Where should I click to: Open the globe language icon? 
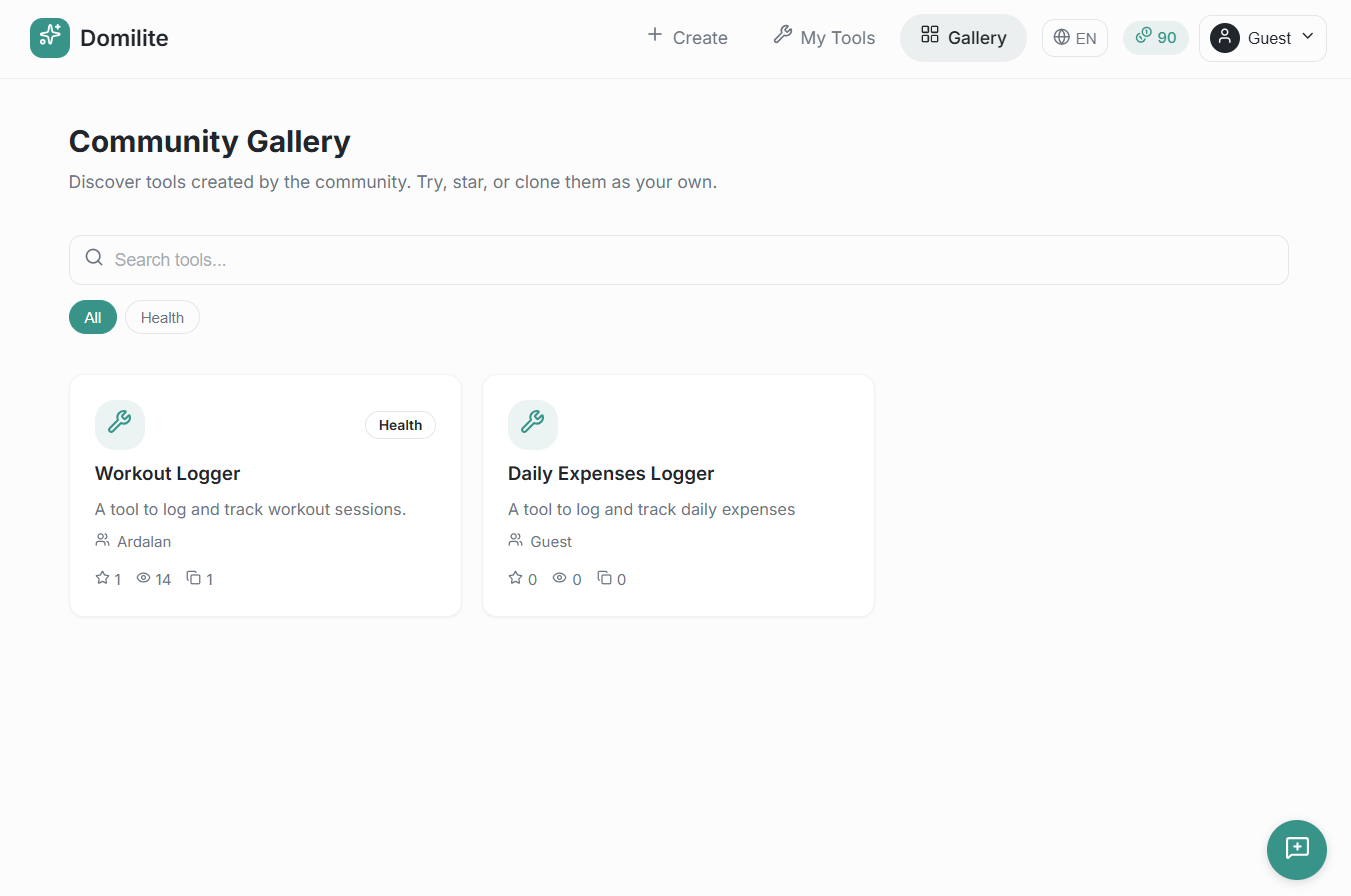(1062, 37)
